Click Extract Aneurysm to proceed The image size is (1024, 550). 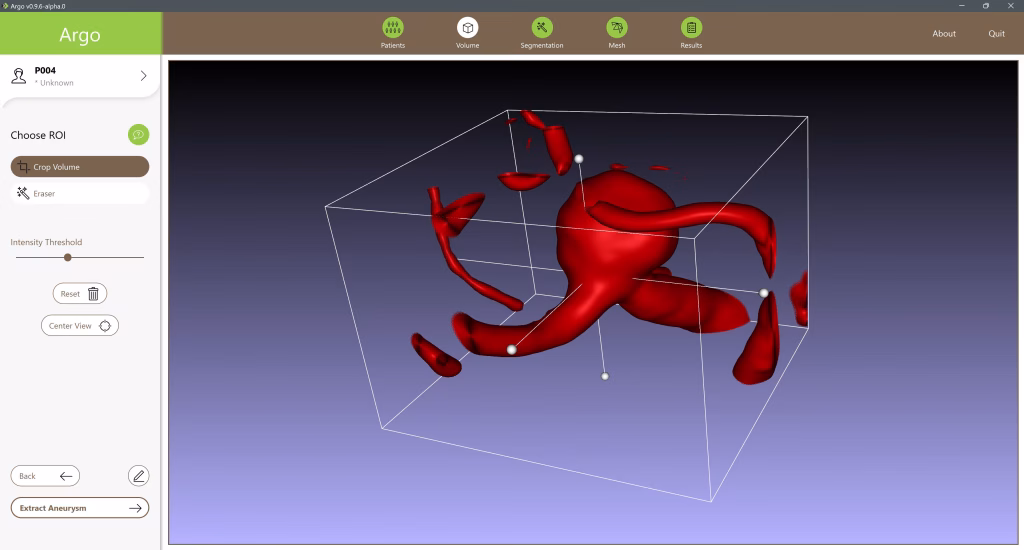[80, 508]
